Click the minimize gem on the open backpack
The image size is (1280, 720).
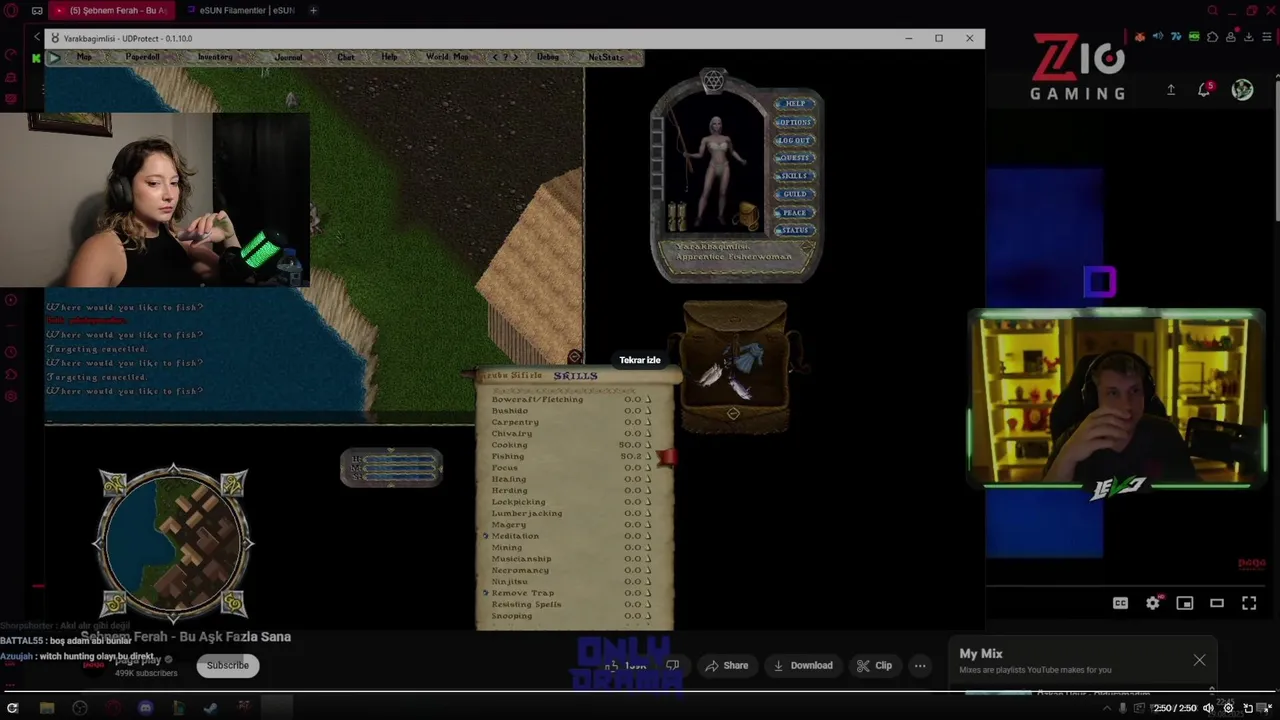click(733, 414)
